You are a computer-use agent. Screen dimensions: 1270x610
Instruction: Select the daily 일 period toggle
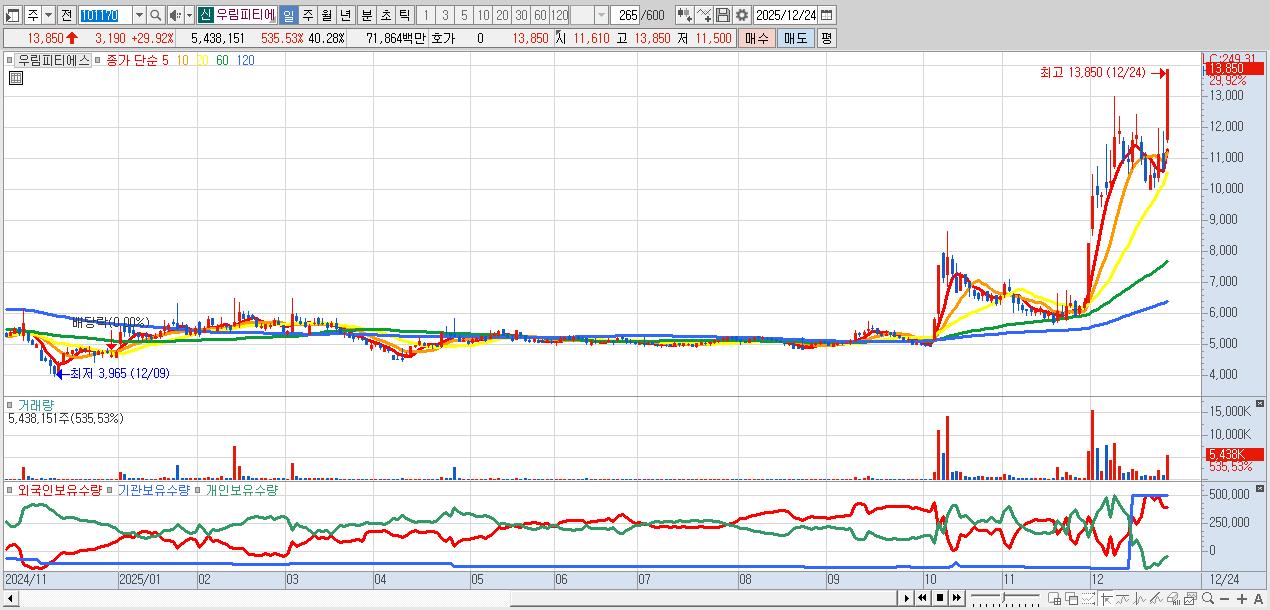288,15
